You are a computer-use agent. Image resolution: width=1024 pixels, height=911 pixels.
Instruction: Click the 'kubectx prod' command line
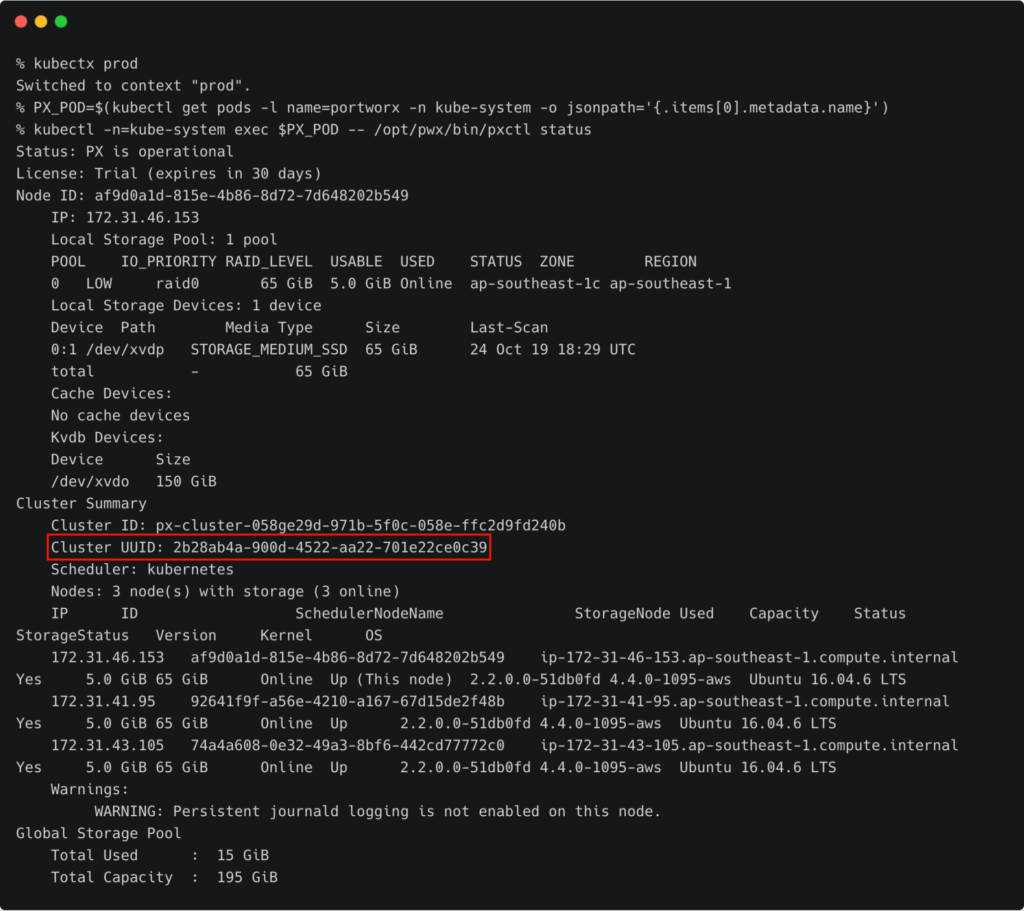pyautogui.click(x=77, y=64)
